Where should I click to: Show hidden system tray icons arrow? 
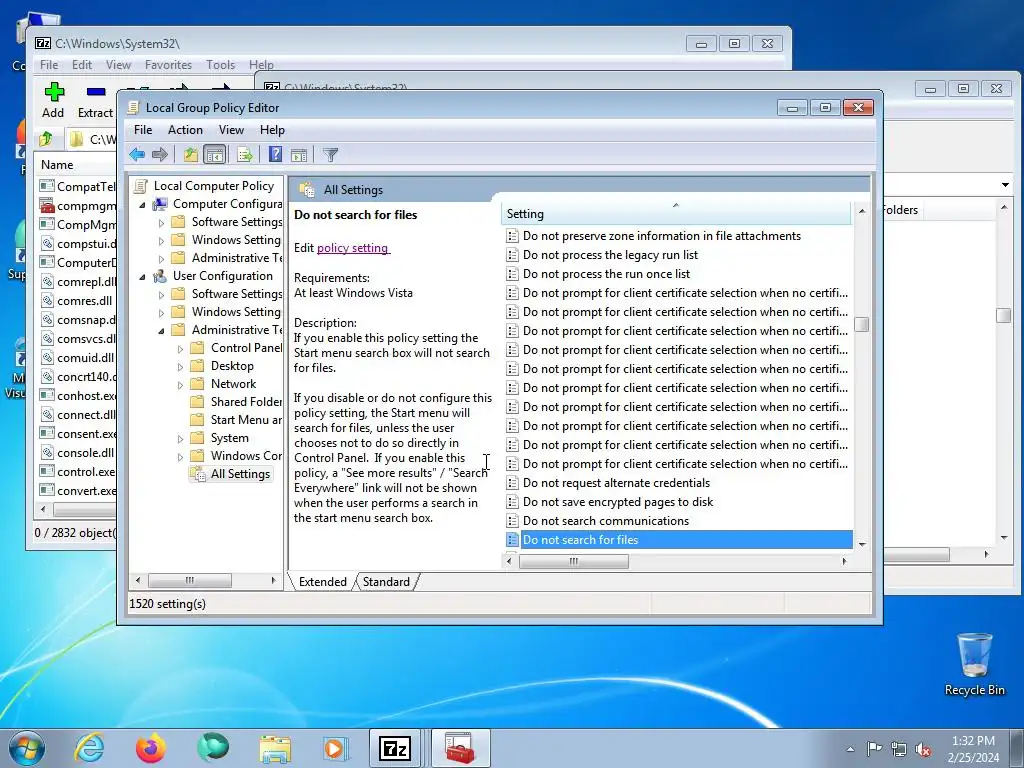click(x=850, y=749)
